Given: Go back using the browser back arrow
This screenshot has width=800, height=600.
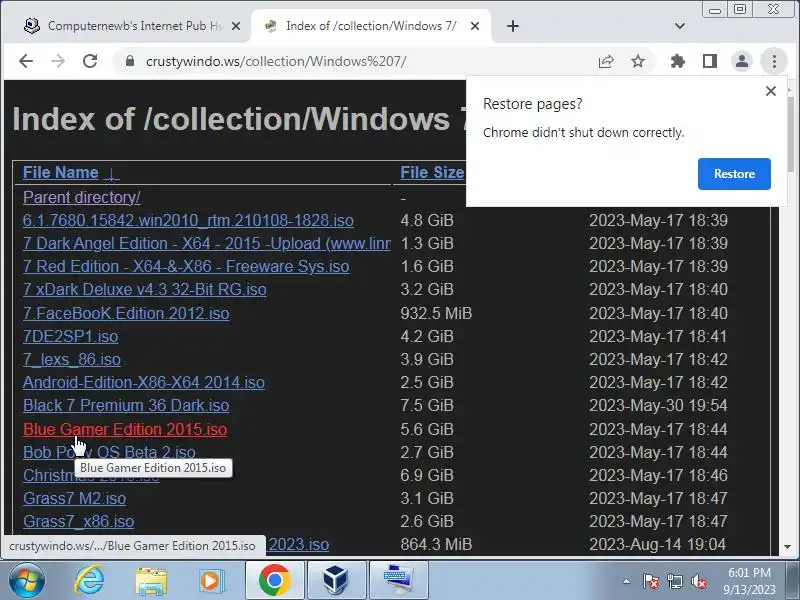Looking at the screenshot, I should coord(26,61).
